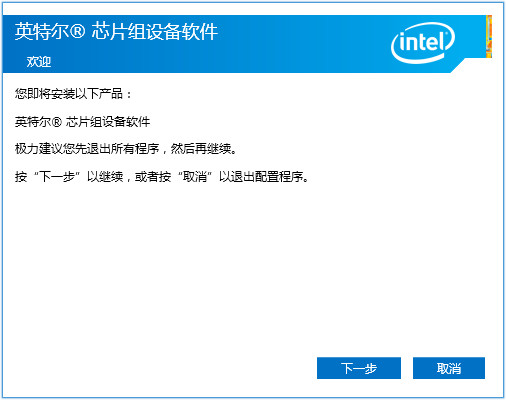Click the header title 英特尔® 芯片组设备软件
This screenshot has height=400, width=506.
point(116,32)
